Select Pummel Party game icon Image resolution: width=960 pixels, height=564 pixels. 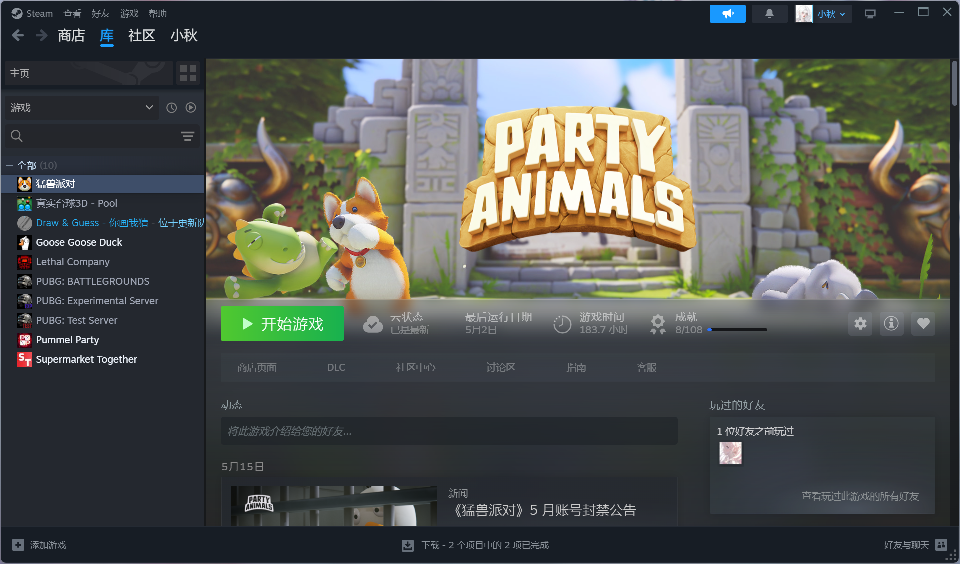coord(24,340)
